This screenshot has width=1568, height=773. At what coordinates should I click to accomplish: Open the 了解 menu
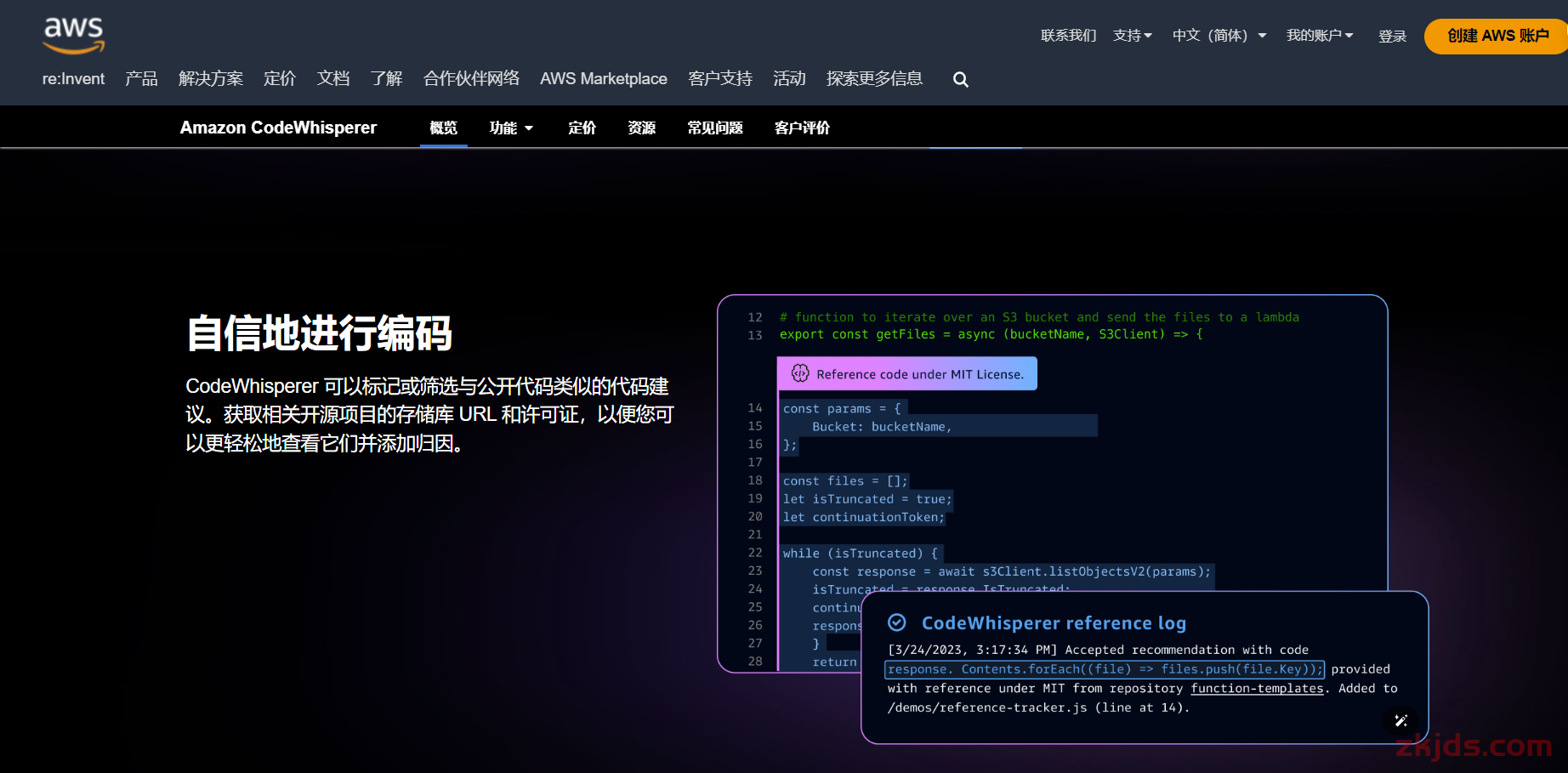pos(387,79)
